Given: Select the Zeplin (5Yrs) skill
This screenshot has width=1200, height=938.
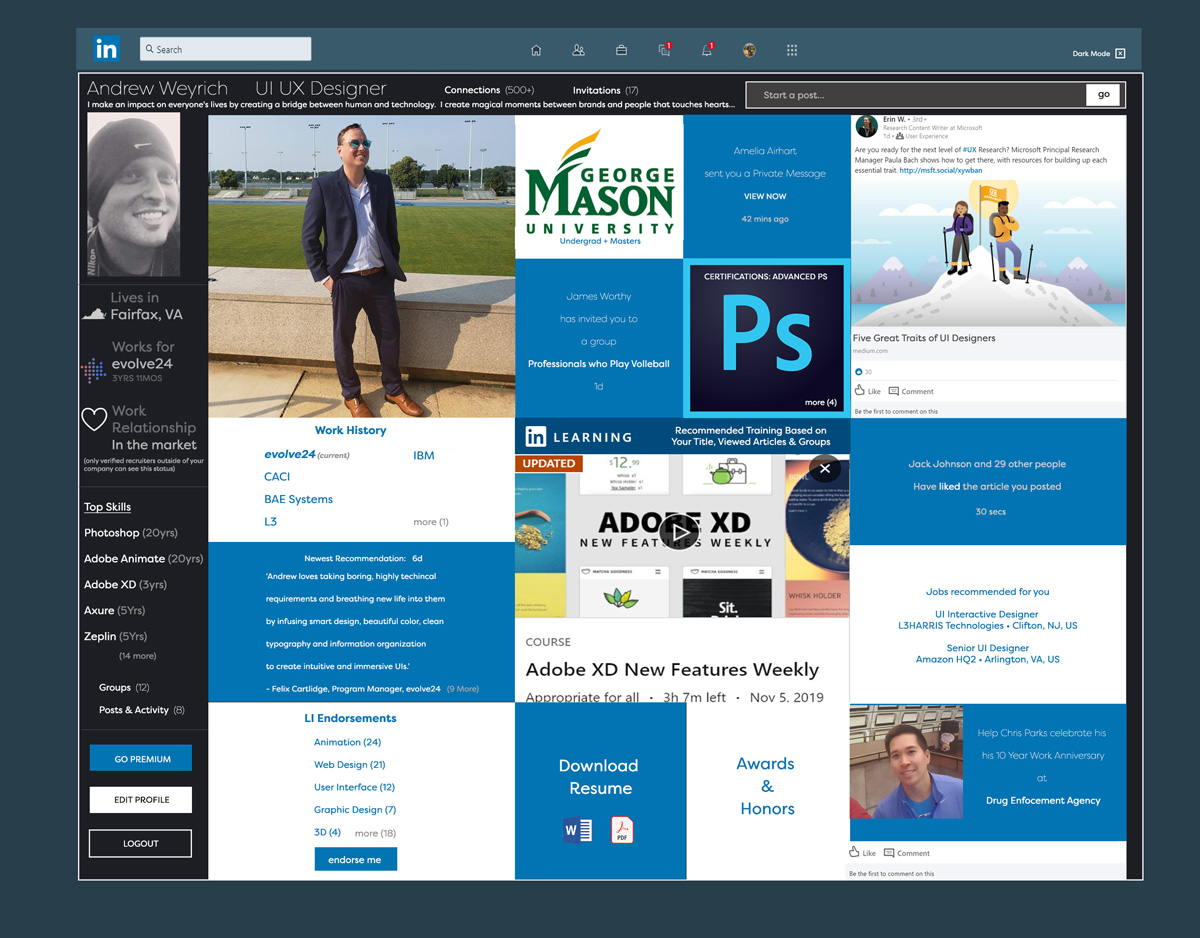Looking at the screenshot, I should (115, 636).
